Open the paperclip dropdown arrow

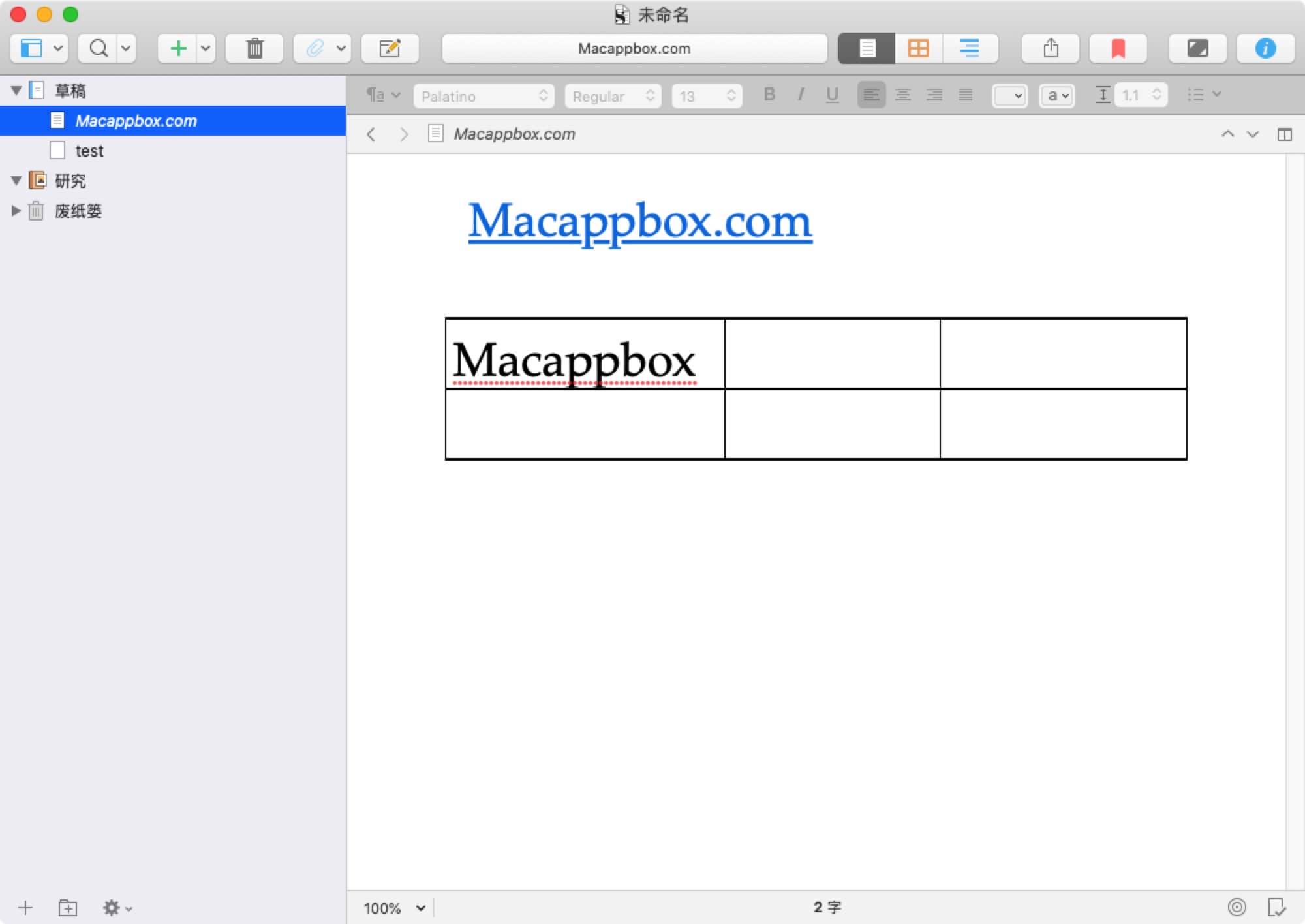pos(341,48)
